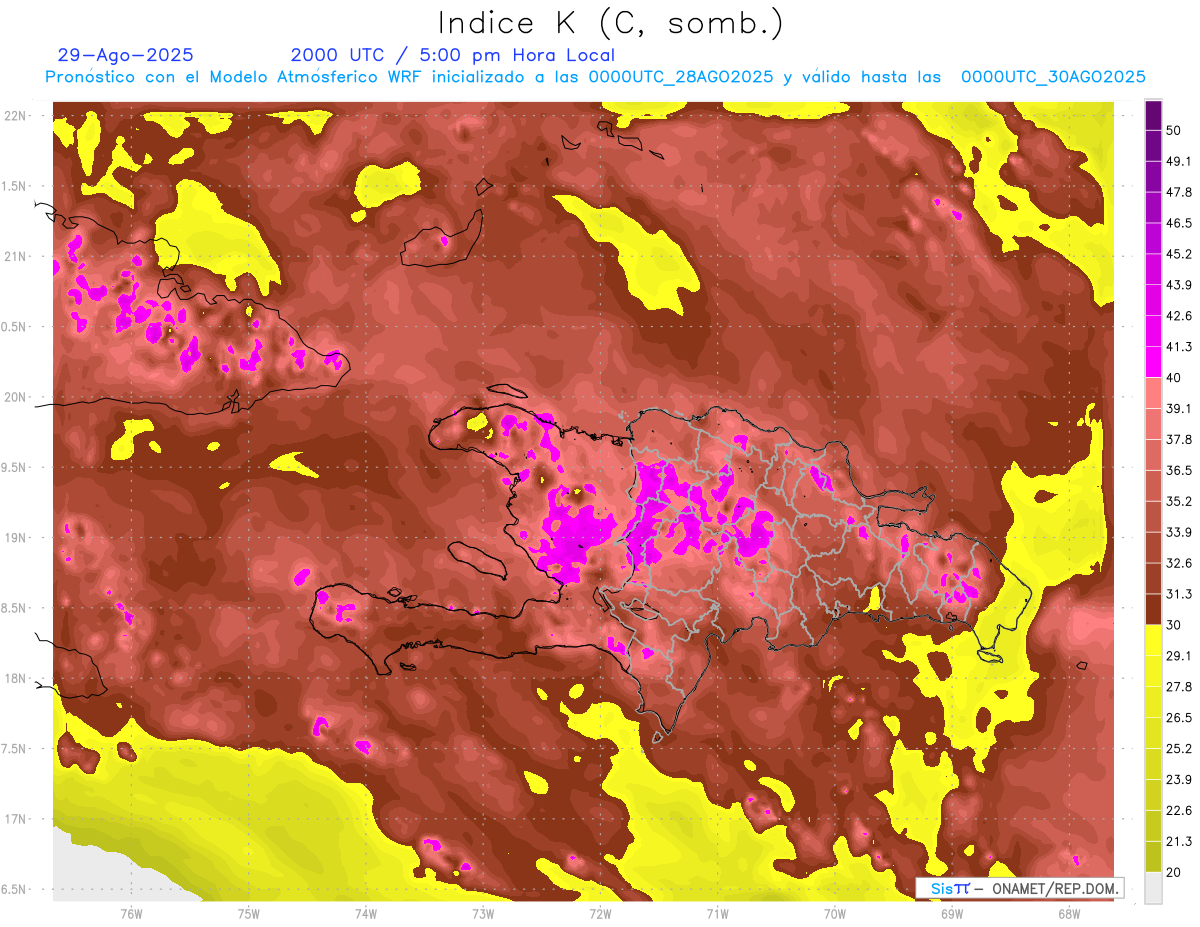
Task: Click the title 'Indice K (C, somb.)'
Action: point(611,24)
